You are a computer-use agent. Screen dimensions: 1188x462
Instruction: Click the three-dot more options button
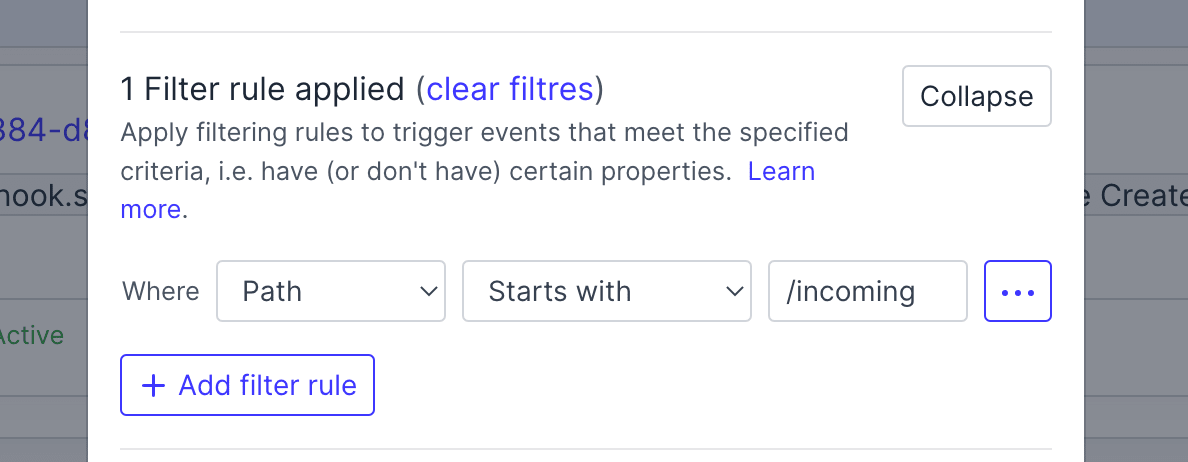click(x=1017, y=291)
